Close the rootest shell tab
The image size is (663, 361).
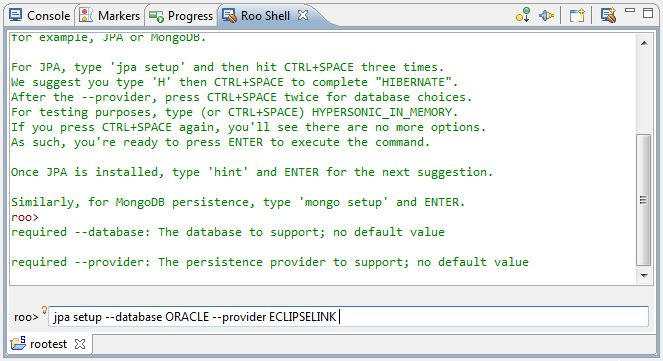pos(80,344)
